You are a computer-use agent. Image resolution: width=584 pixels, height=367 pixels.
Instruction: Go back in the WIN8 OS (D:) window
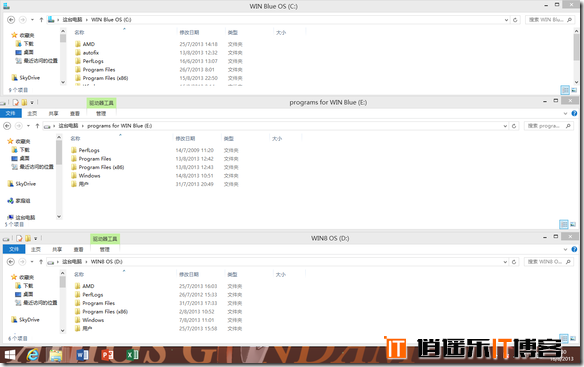point(11,262)
